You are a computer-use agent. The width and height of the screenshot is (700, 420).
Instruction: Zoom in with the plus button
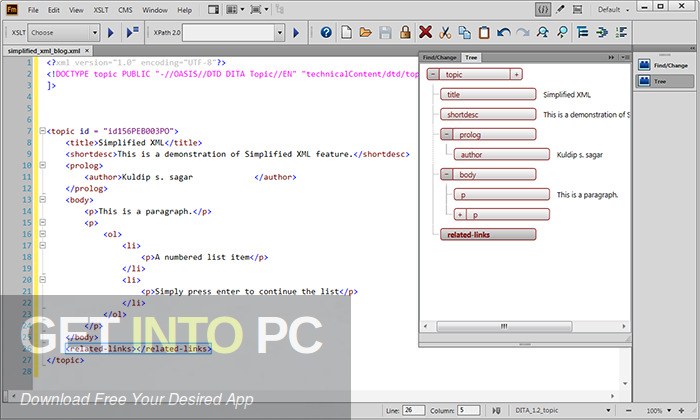(681, 410)
